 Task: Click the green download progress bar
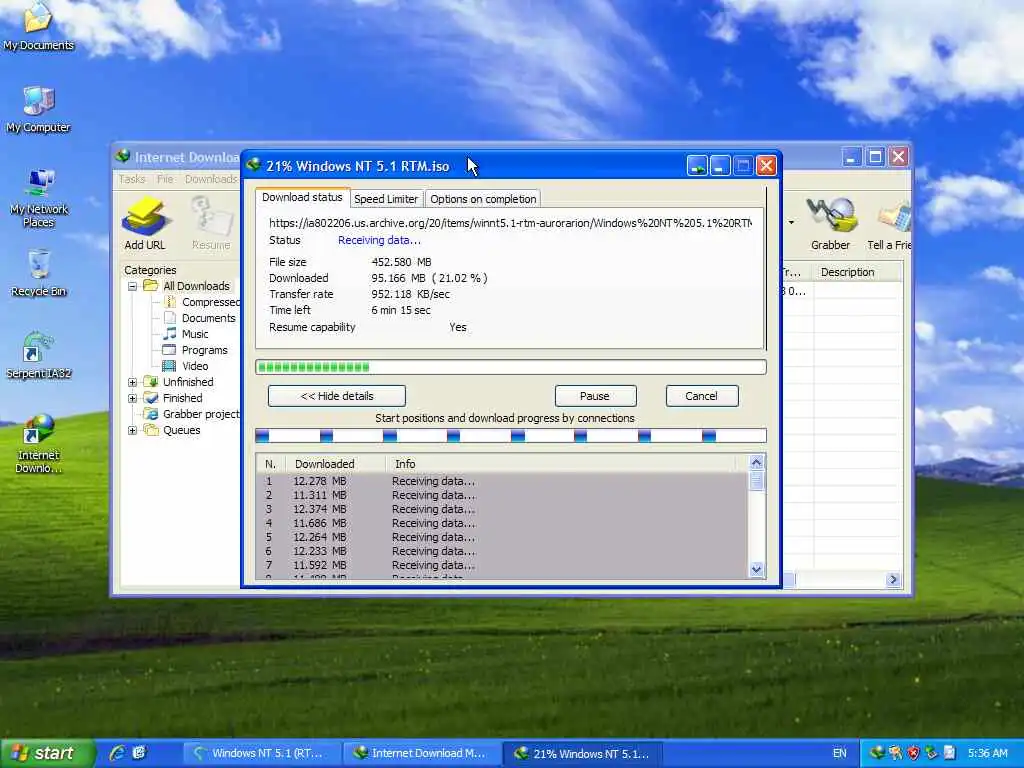511,367
